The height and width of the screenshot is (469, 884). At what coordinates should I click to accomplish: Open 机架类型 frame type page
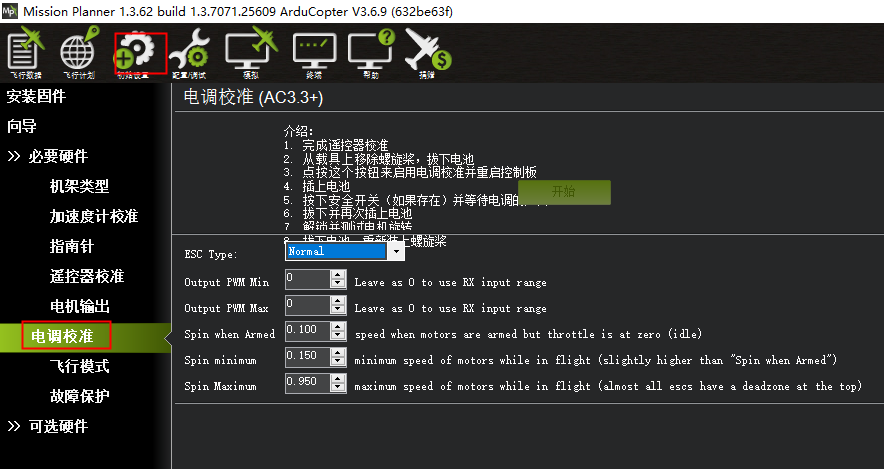click(79, 186)
